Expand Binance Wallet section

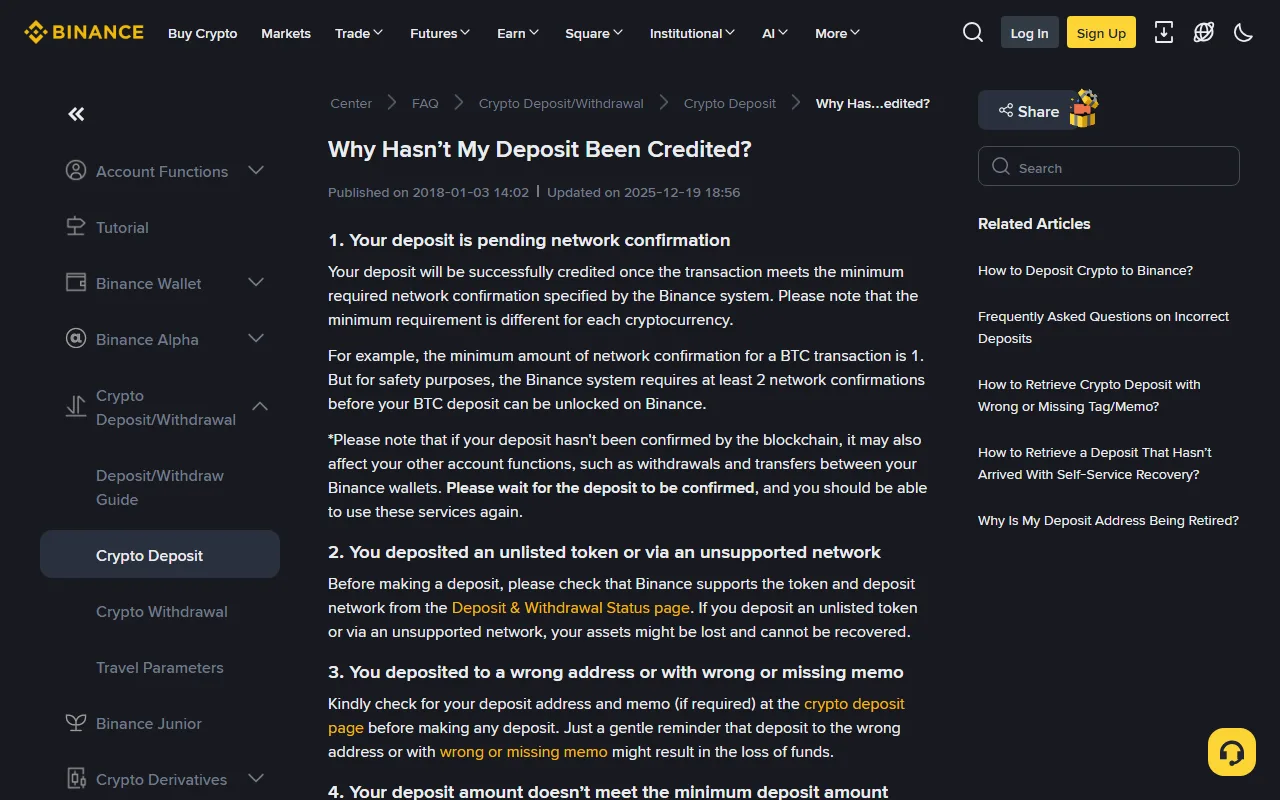(256, 282)
